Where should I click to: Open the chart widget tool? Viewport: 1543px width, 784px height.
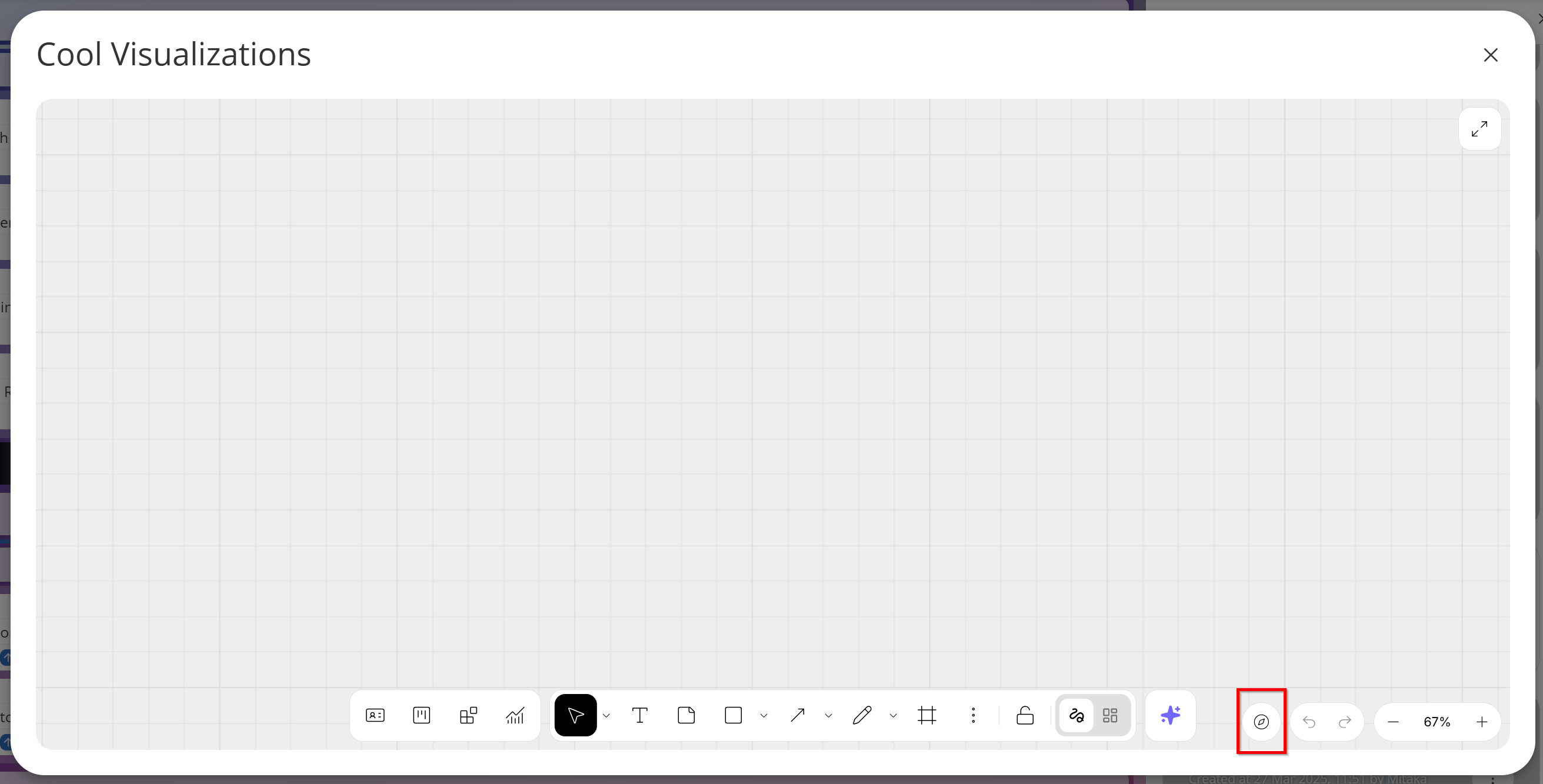pyautogui.click(x=515, y=715)
